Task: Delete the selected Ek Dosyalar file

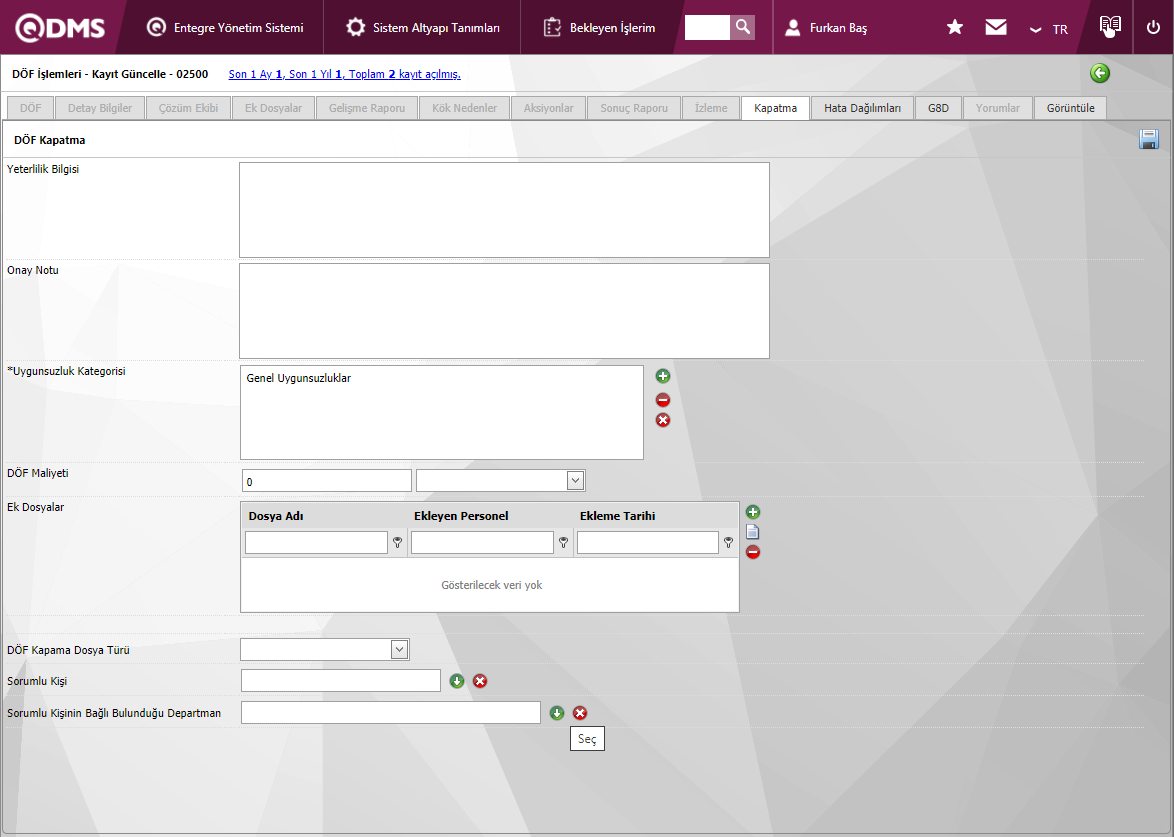Action: click(752, 552)
